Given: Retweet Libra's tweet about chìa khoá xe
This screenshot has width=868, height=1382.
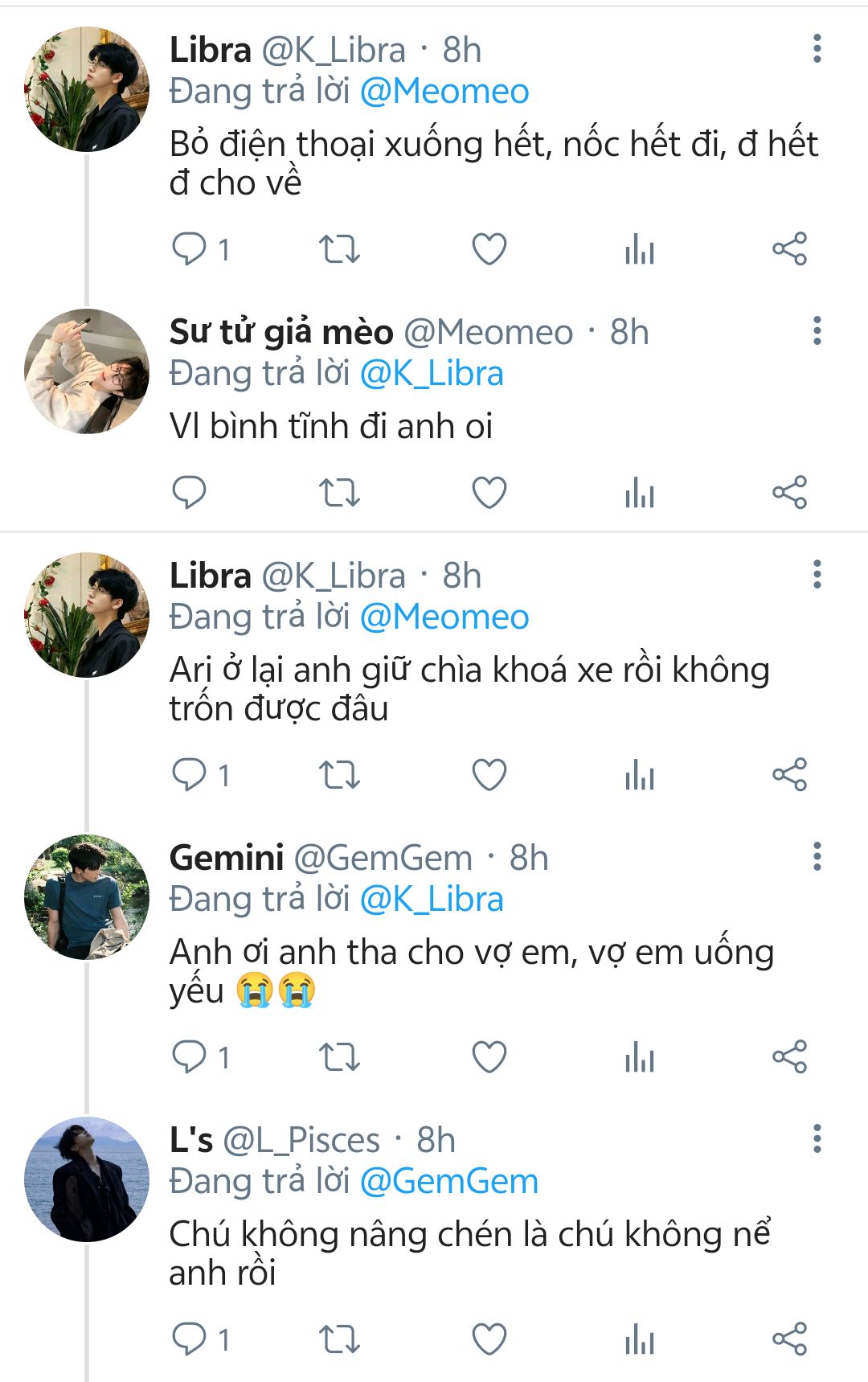Looking at the screenshot, I should 339,775.
